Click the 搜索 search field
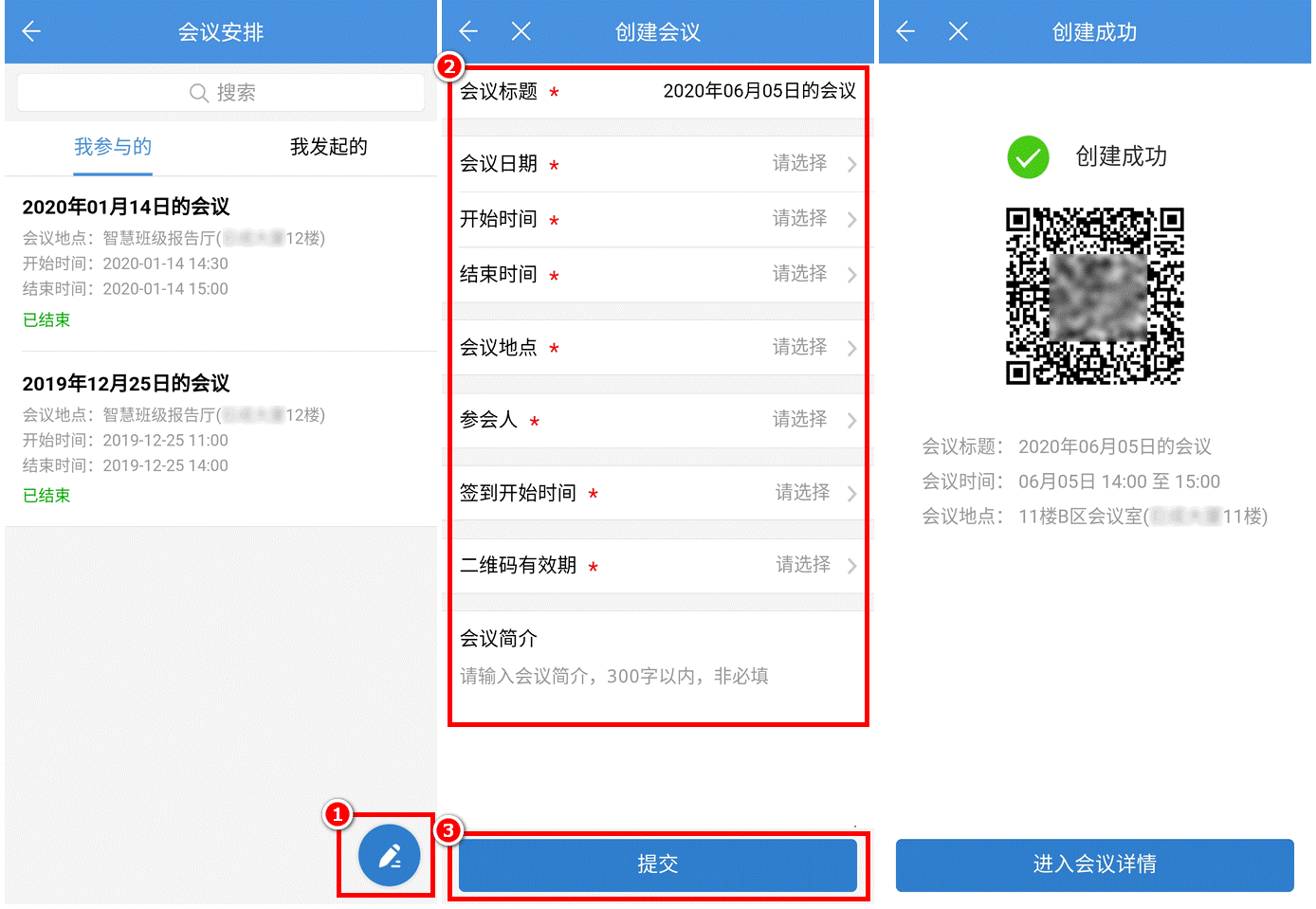Screen dimensions: 1316x909 click(221, 93)
